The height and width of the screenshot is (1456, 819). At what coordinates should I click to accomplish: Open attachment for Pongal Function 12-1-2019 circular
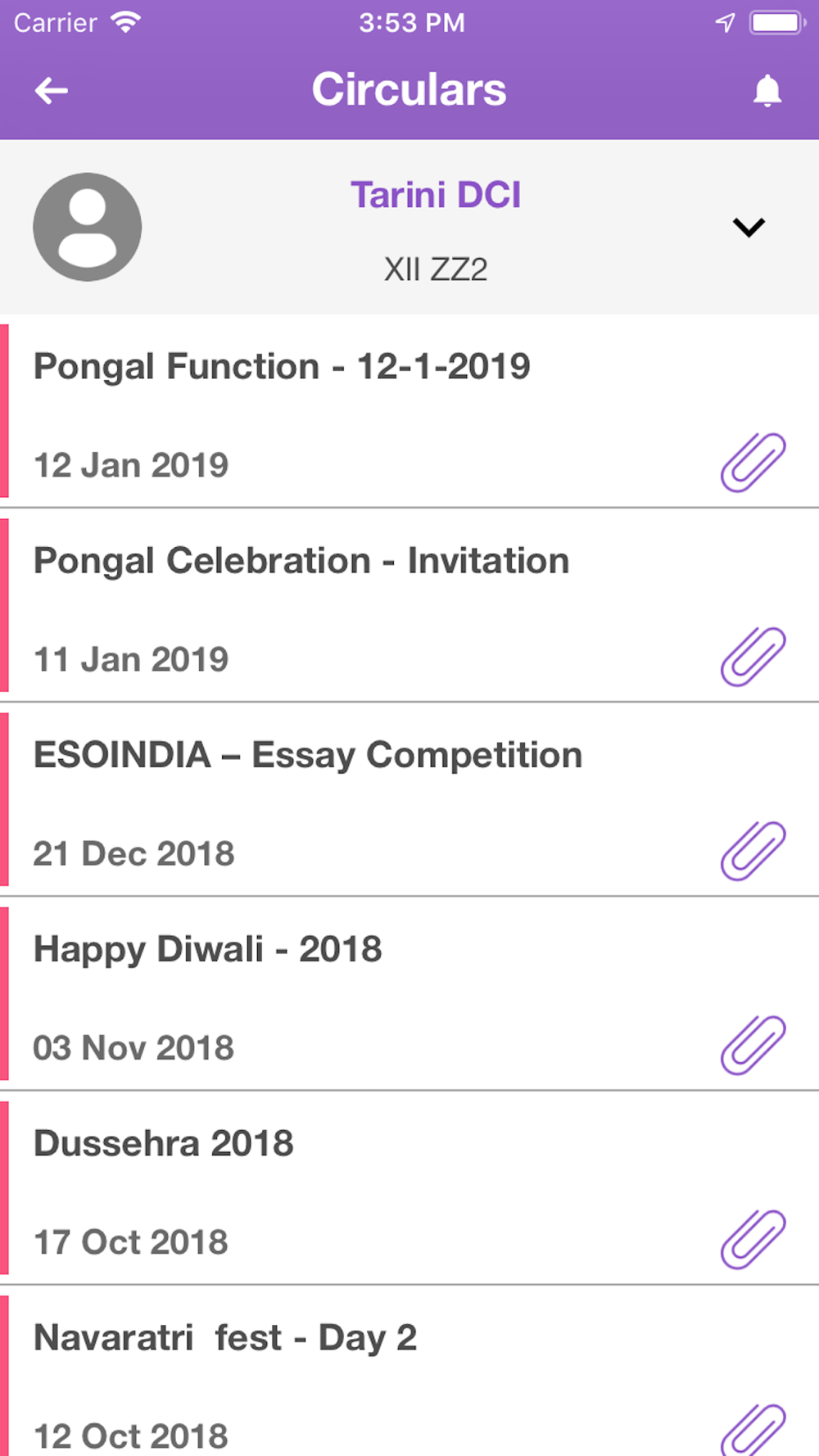pos(753,463)
